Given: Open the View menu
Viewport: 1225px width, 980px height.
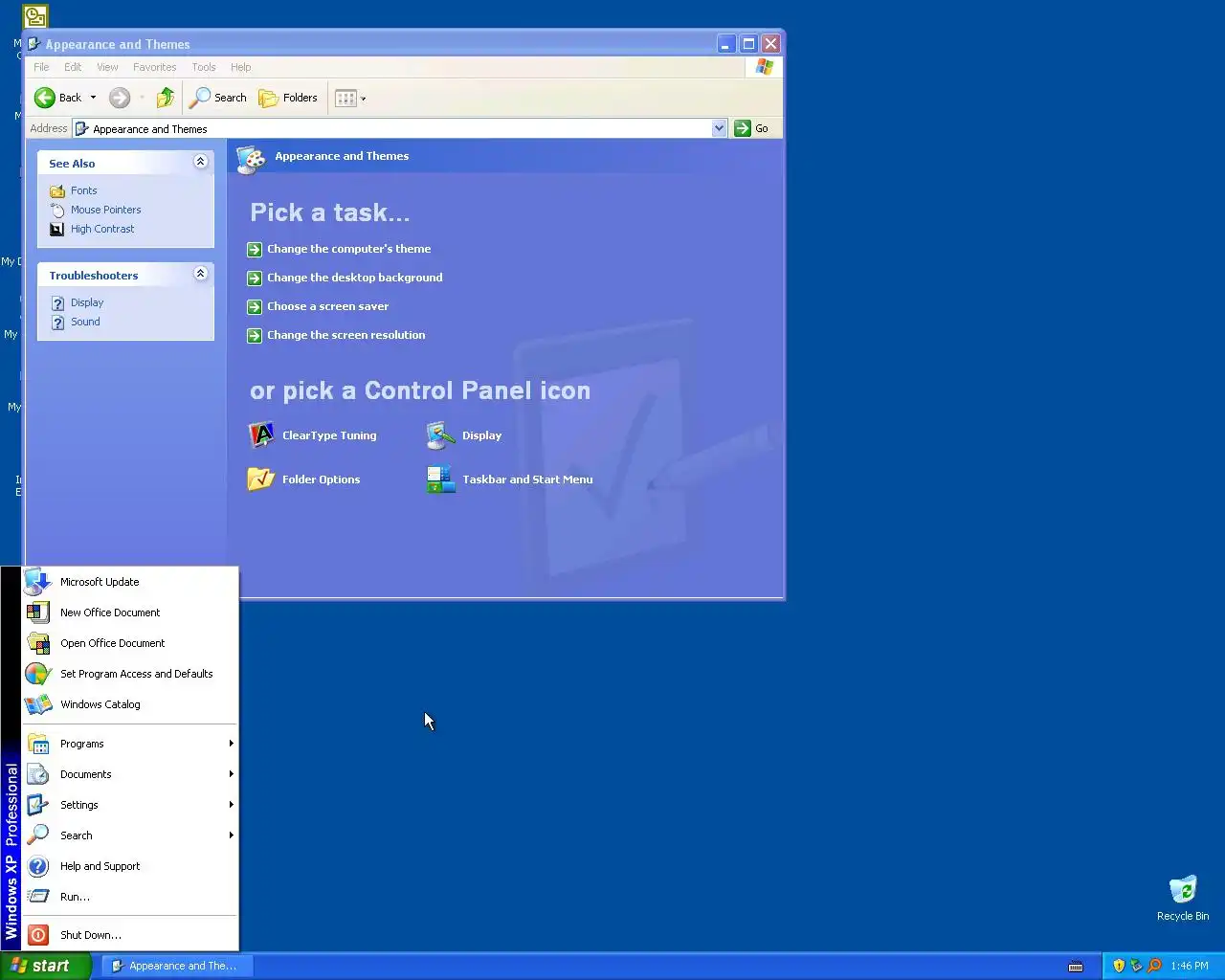Looking at the screenshot, I should 107,67.
